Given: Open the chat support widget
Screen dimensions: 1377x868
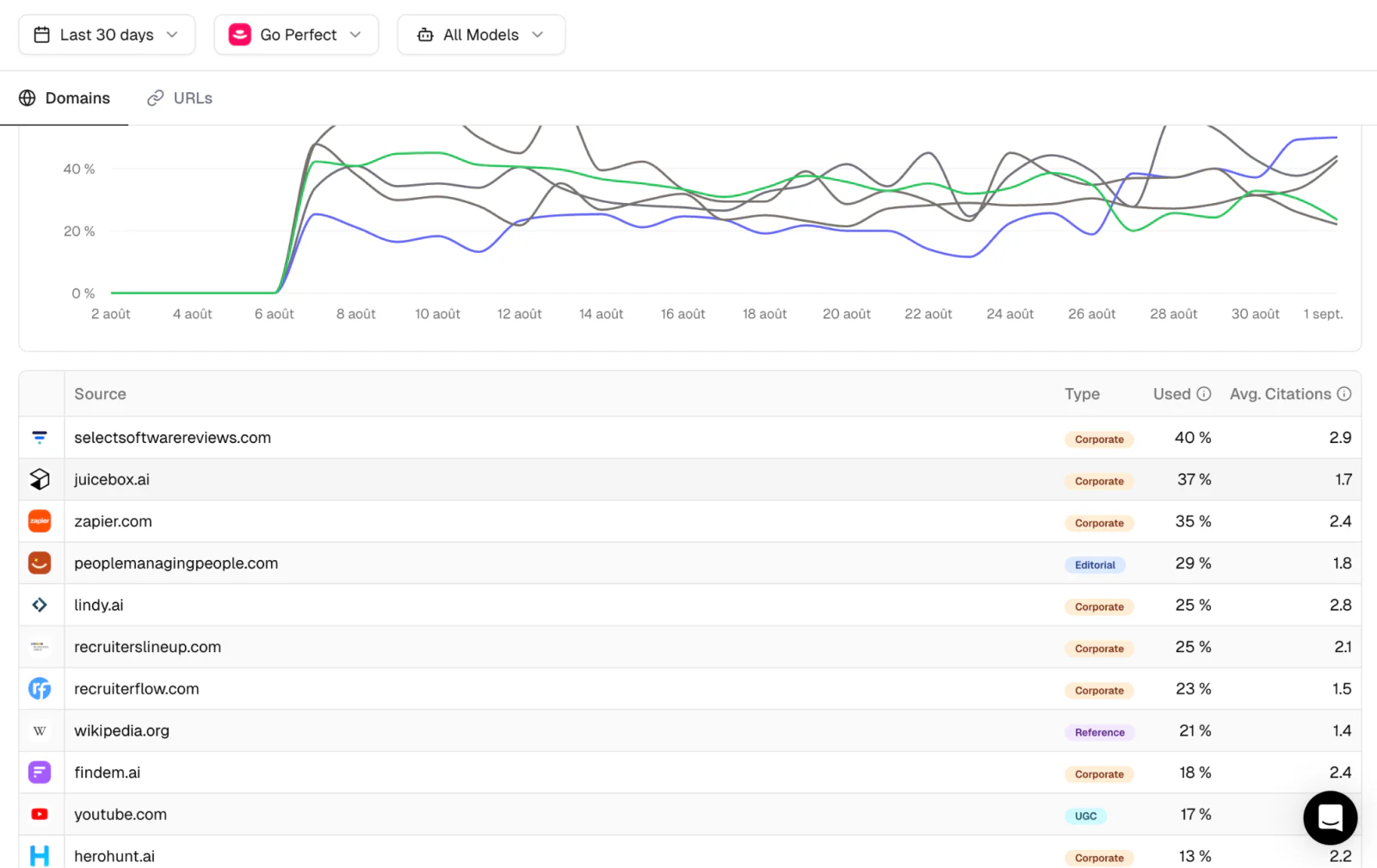Looking at the screenshot, I should pos(1331,817).
